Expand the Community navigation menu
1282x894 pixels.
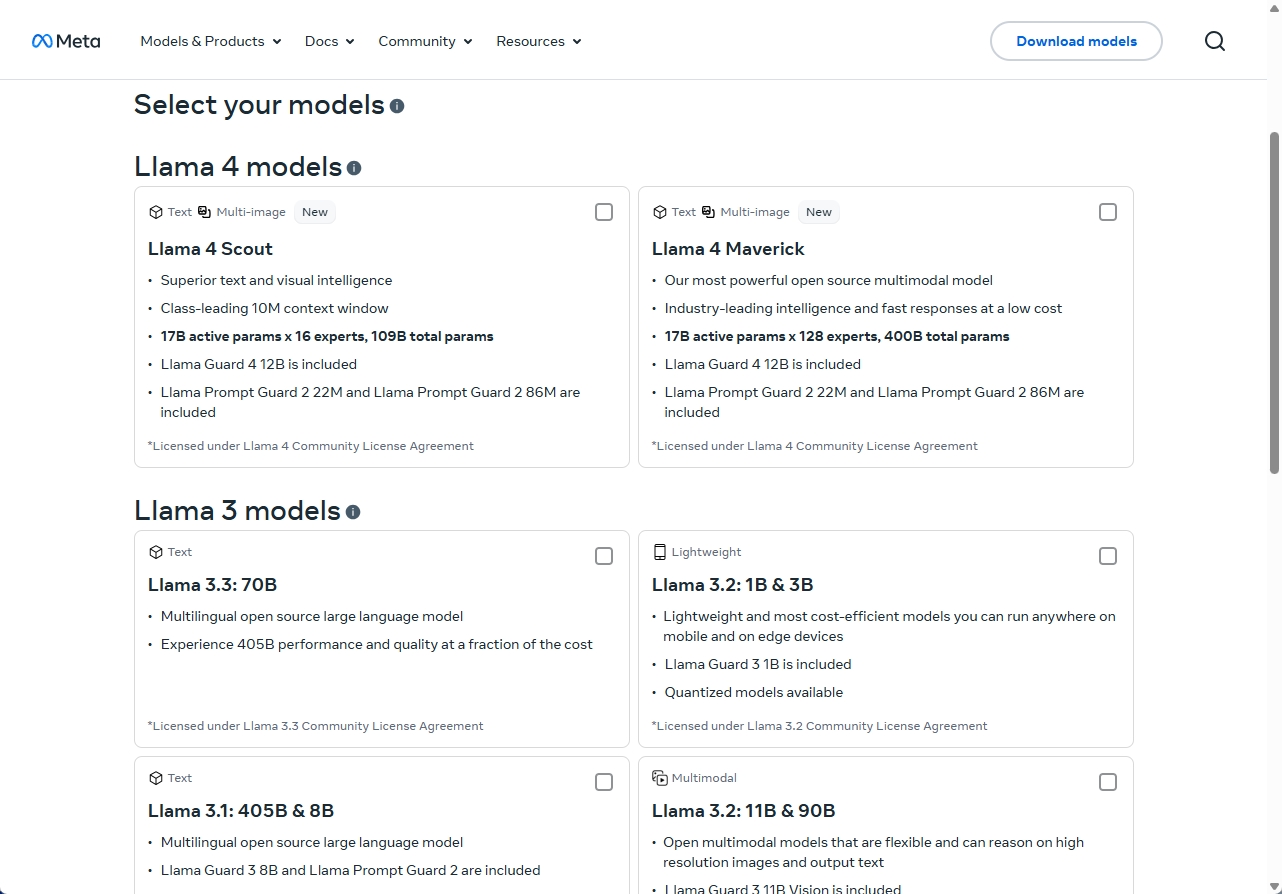click(425, 41)
